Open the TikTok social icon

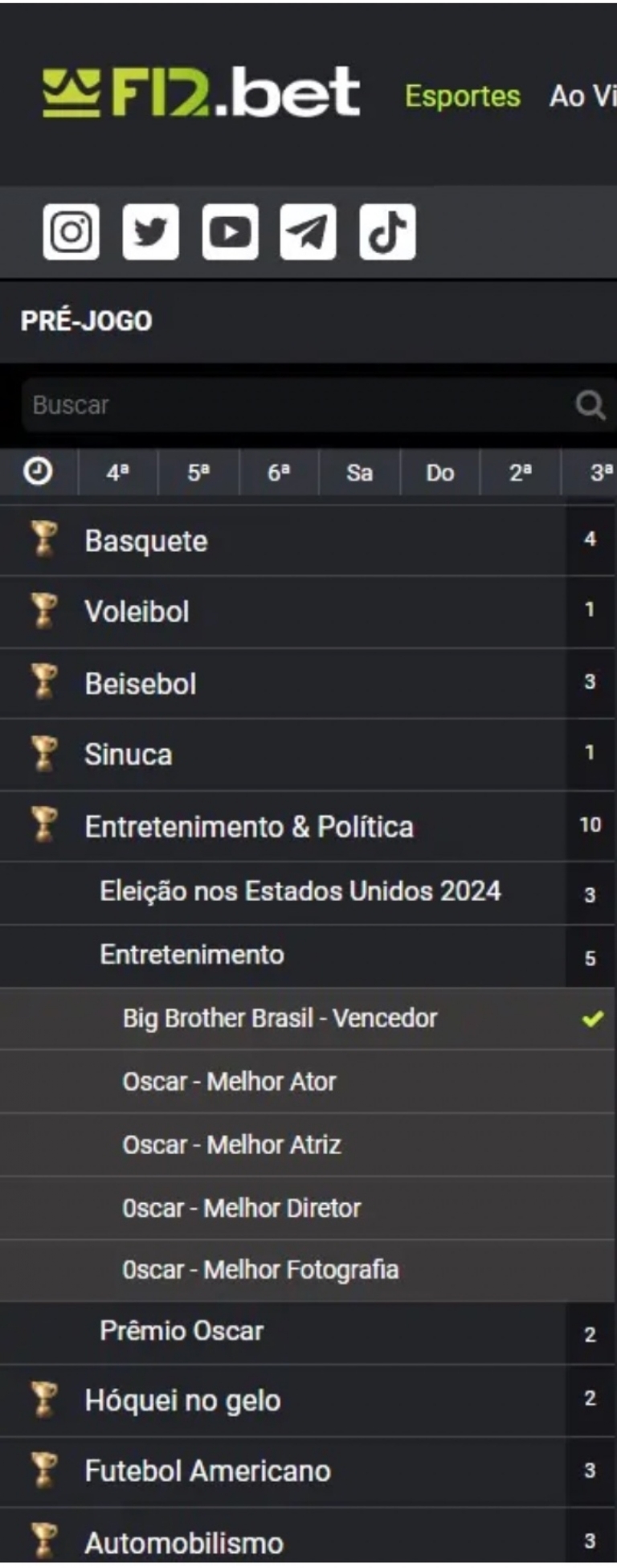tap(387, 232)
